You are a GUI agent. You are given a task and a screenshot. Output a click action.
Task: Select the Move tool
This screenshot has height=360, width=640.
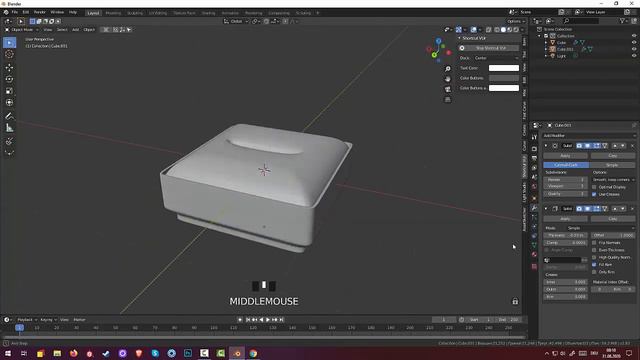(x=9, y=67)
